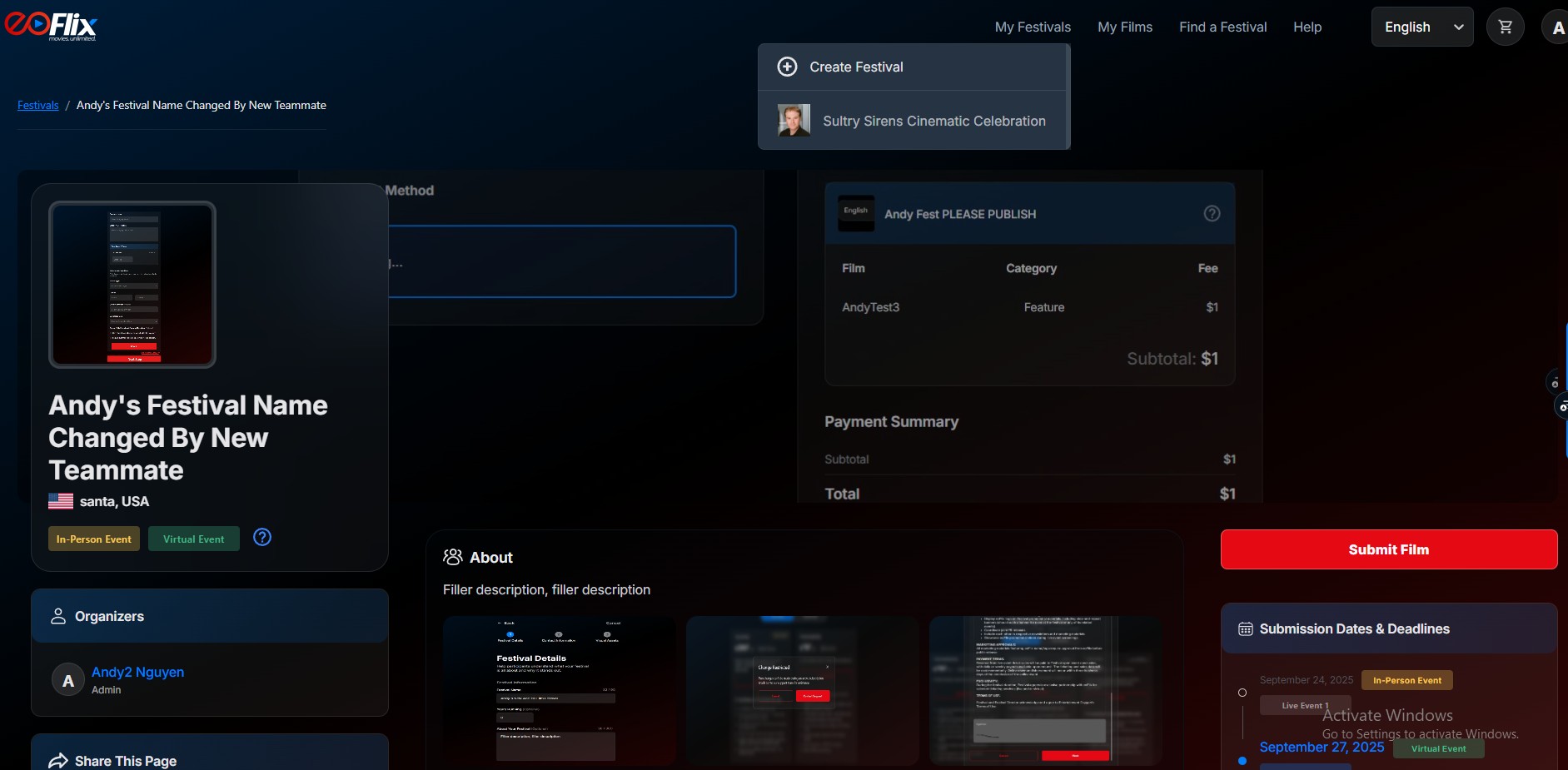Image resolution: width=1568 pixels, height=770 pixels.
Task: Follow the Festivals breadcrumb link
Action: (38, 105)
